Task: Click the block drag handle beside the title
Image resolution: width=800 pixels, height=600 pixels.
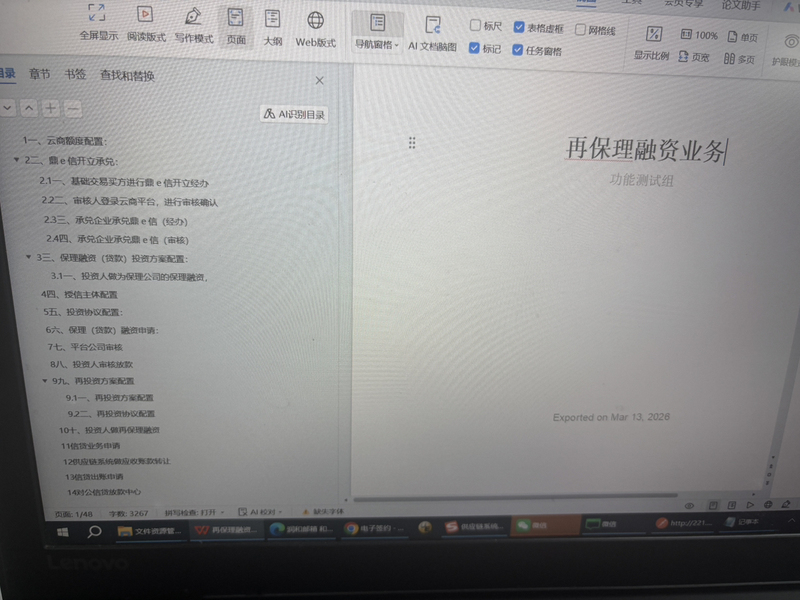Action: (412, 143)
